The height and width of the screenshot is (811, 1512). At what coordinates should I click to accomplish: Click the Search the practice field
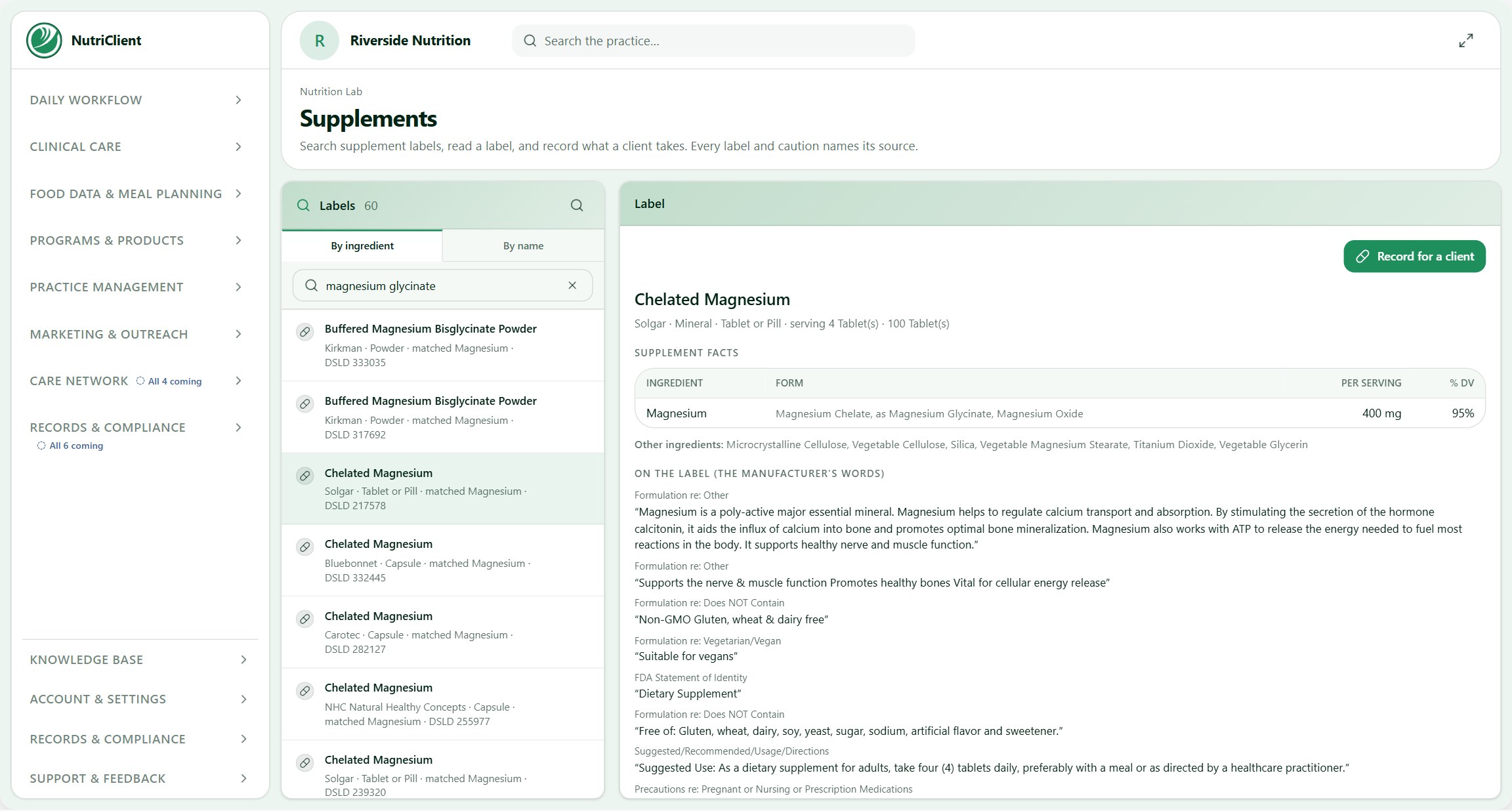click(x=713, y=41)
